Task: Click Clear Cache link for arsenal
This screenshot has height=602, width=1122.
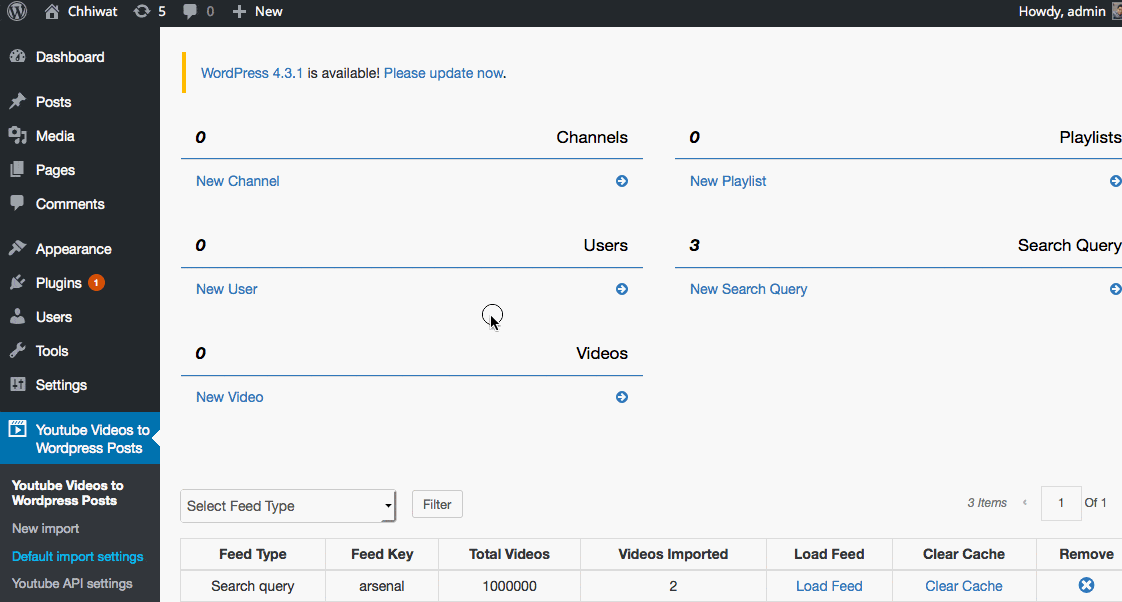Action: (964, 586)
